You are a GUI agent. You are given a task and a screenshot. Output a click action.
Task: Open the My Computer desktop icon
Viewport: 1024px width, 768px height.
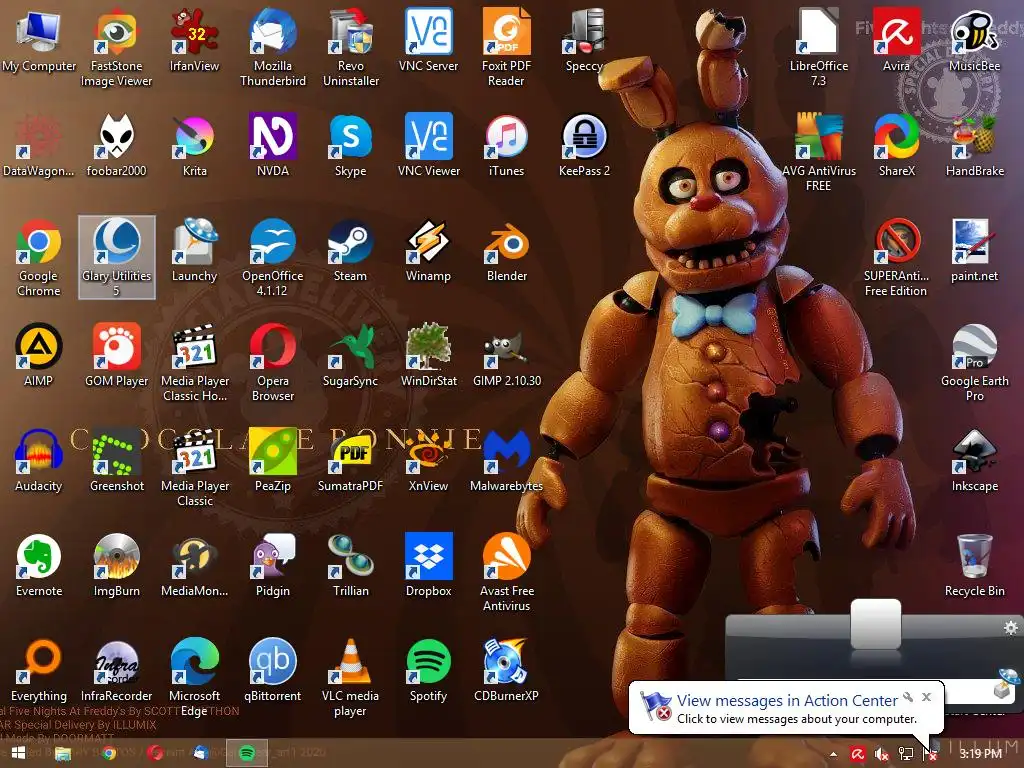coord(39,40)
